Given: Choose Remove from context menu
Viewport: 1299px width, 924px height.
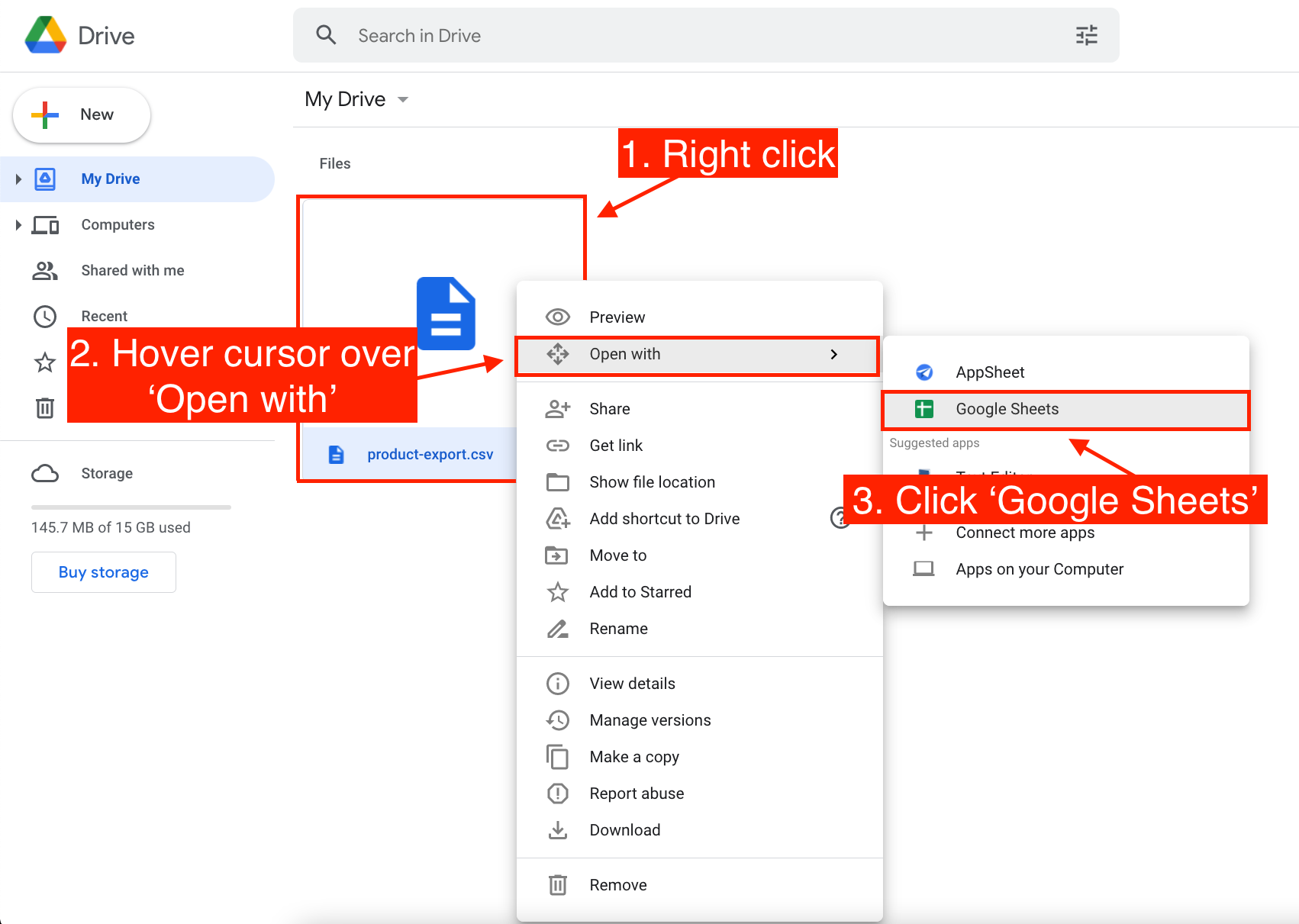Looking at the screenshot, I should pos(699,885).
